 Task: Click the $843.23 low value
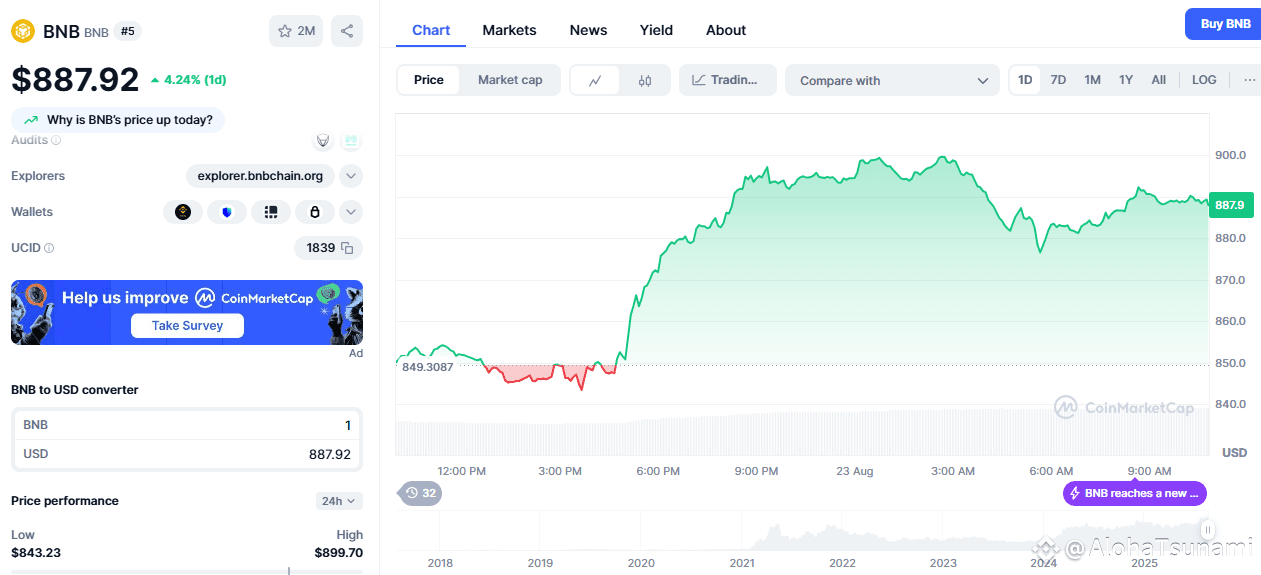pos(37,552)
